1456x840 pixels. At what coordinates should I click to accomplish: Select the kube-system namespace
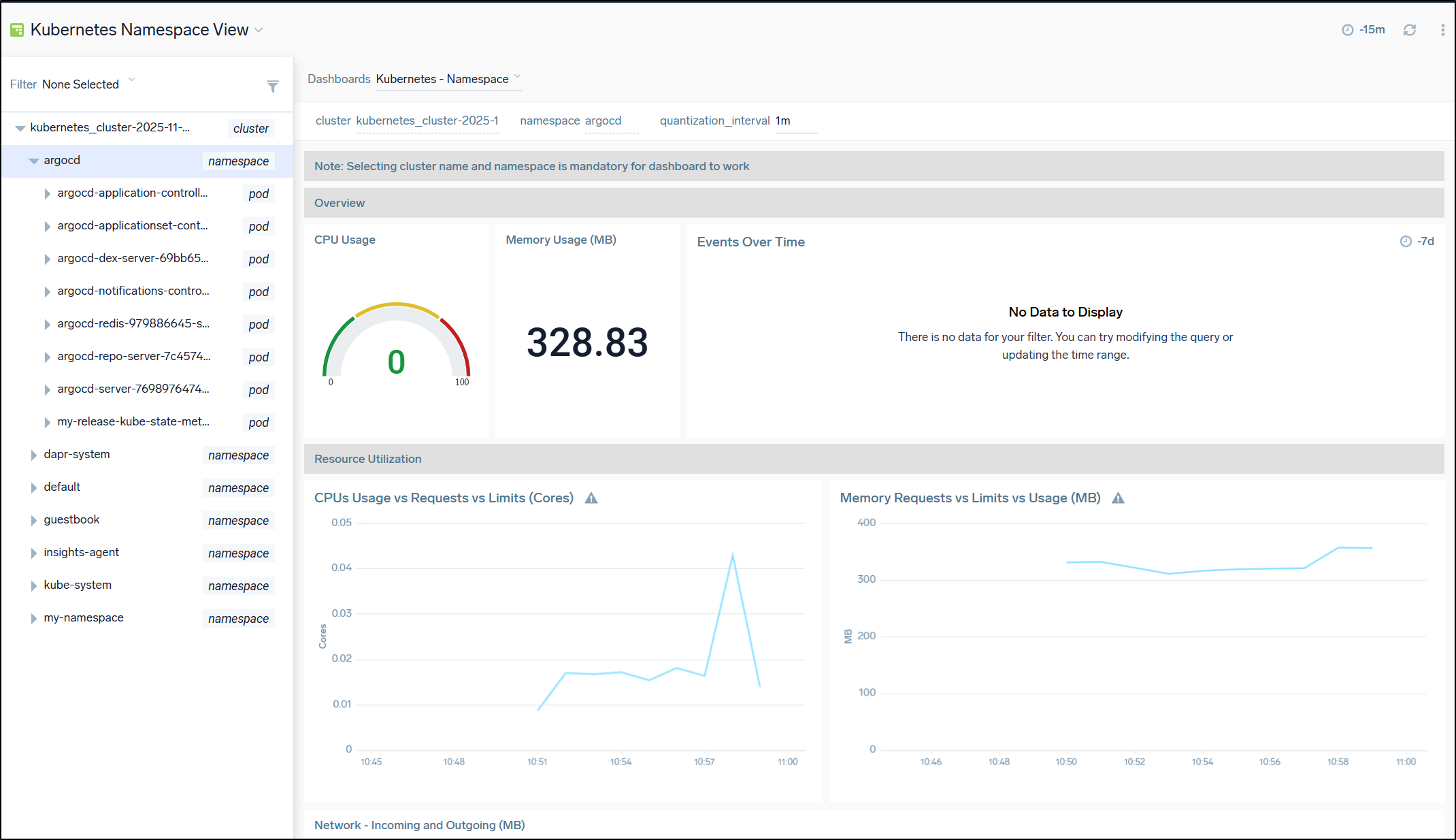[x=78, y=585]
